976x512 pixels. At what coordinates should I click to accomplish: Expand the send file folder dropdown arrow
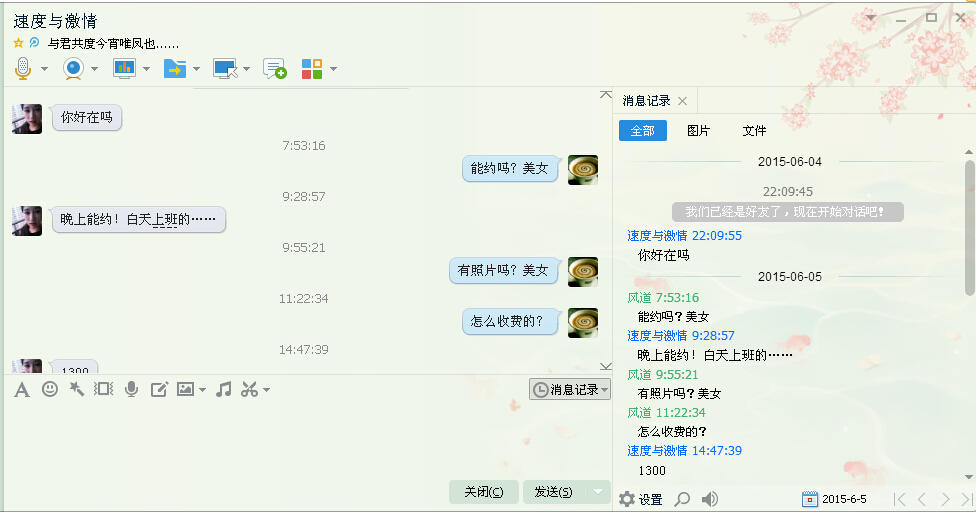(196, 70)
